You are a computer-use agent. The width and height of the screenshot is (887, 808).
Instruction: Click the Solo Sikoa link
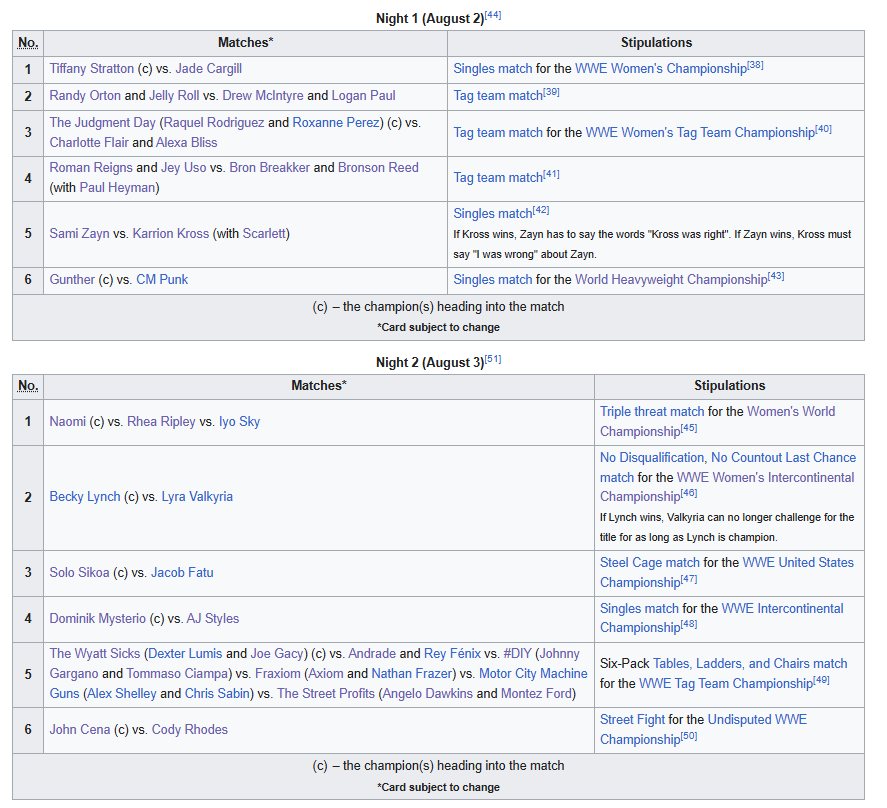[x=79, y=573]
